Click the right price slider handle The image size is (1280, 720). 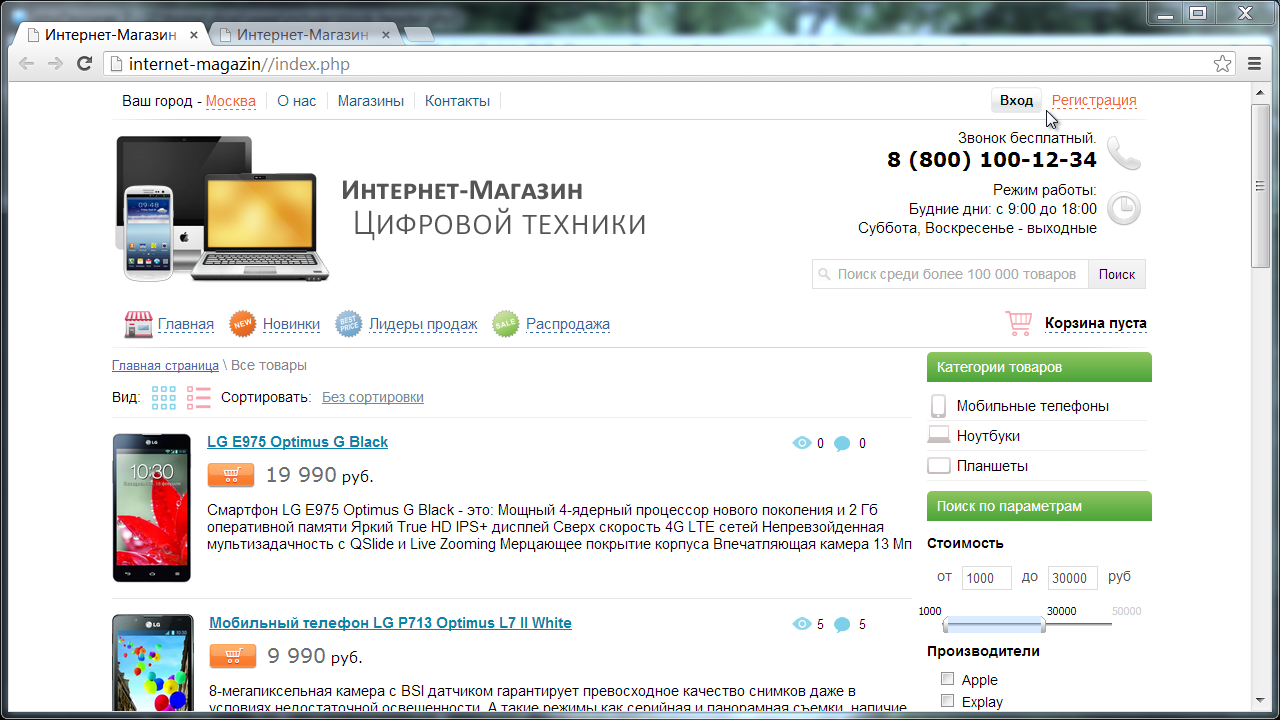tap(1042, 625)
